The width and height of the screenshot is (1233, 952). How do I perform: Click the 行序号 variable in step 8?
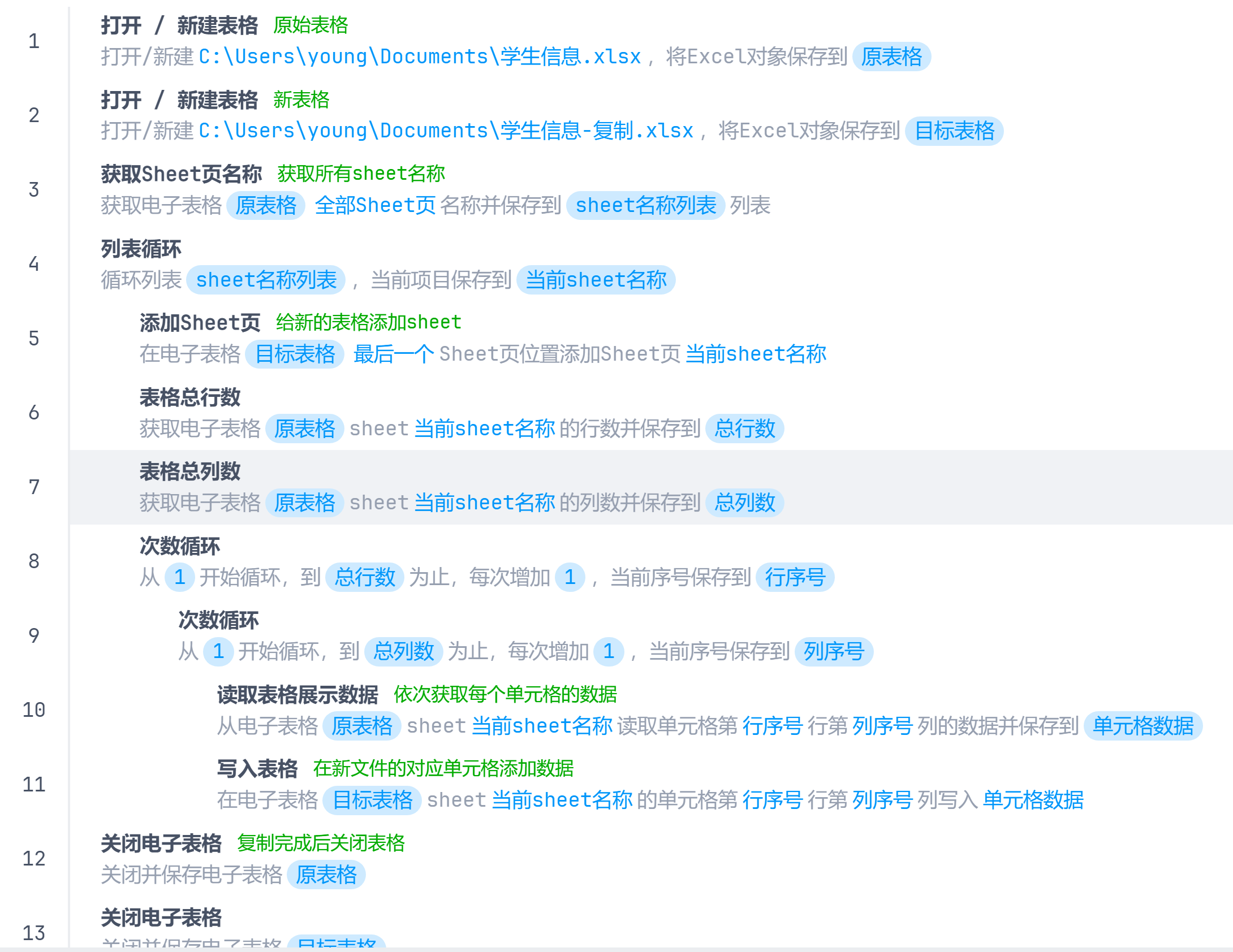click(795, 577)
